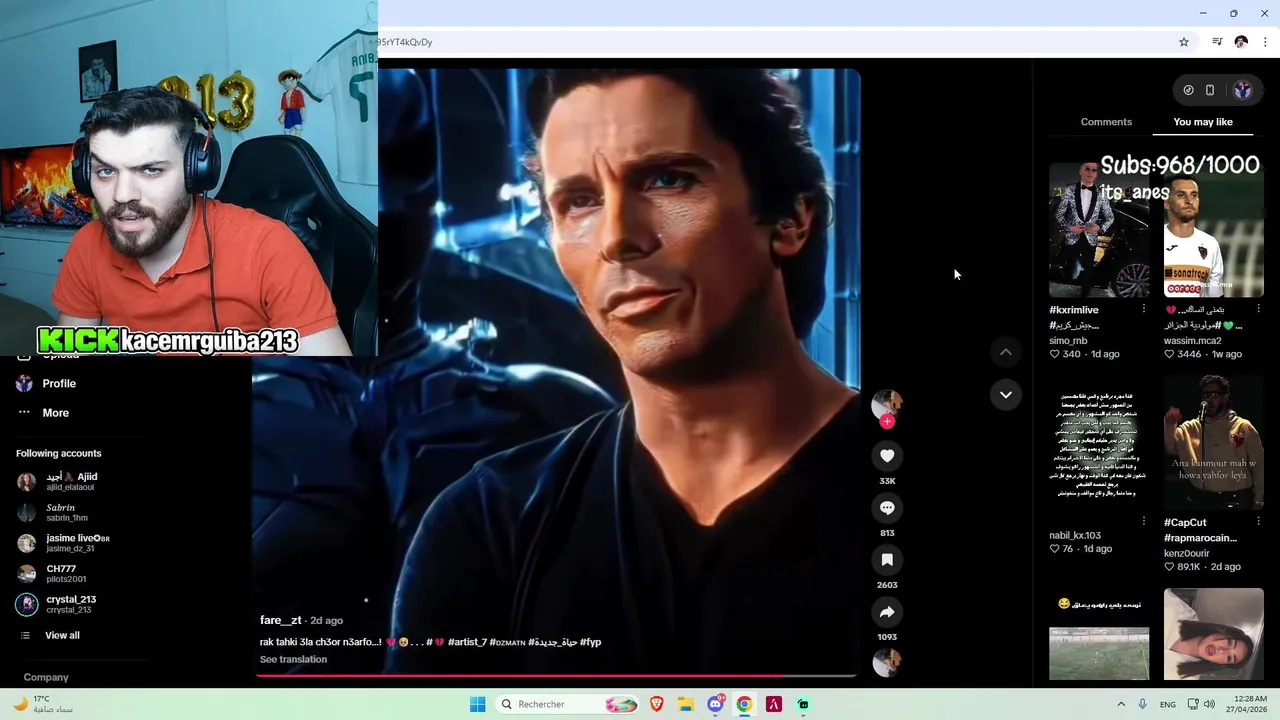The width and height of the screenshot is (1280, 720).
Task: Open options menu for simo_mb video
Action: tap(1144, 310)
